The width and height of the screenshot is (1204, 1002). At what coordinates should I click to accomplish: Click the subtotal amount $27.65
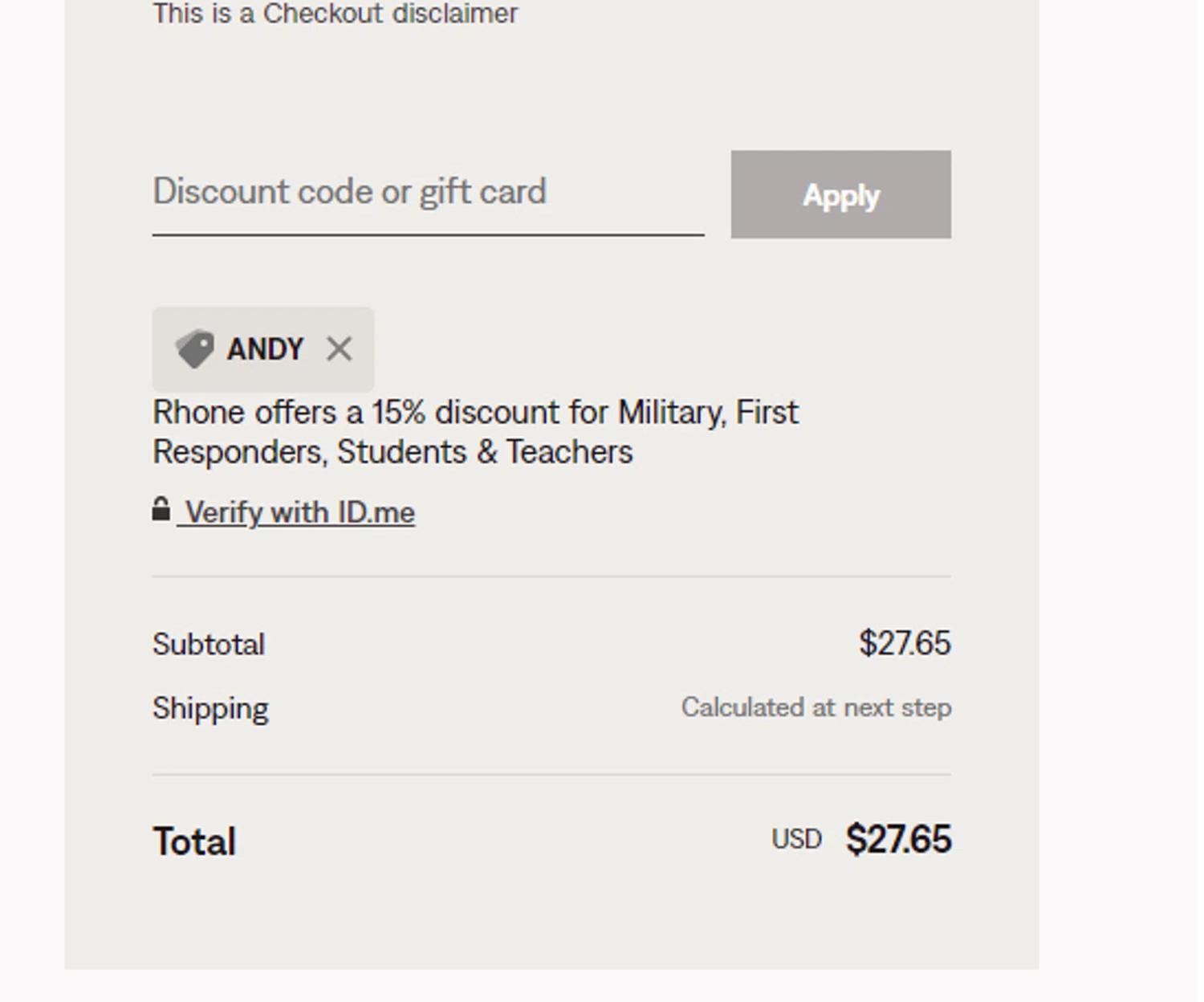tap(905, 644)
